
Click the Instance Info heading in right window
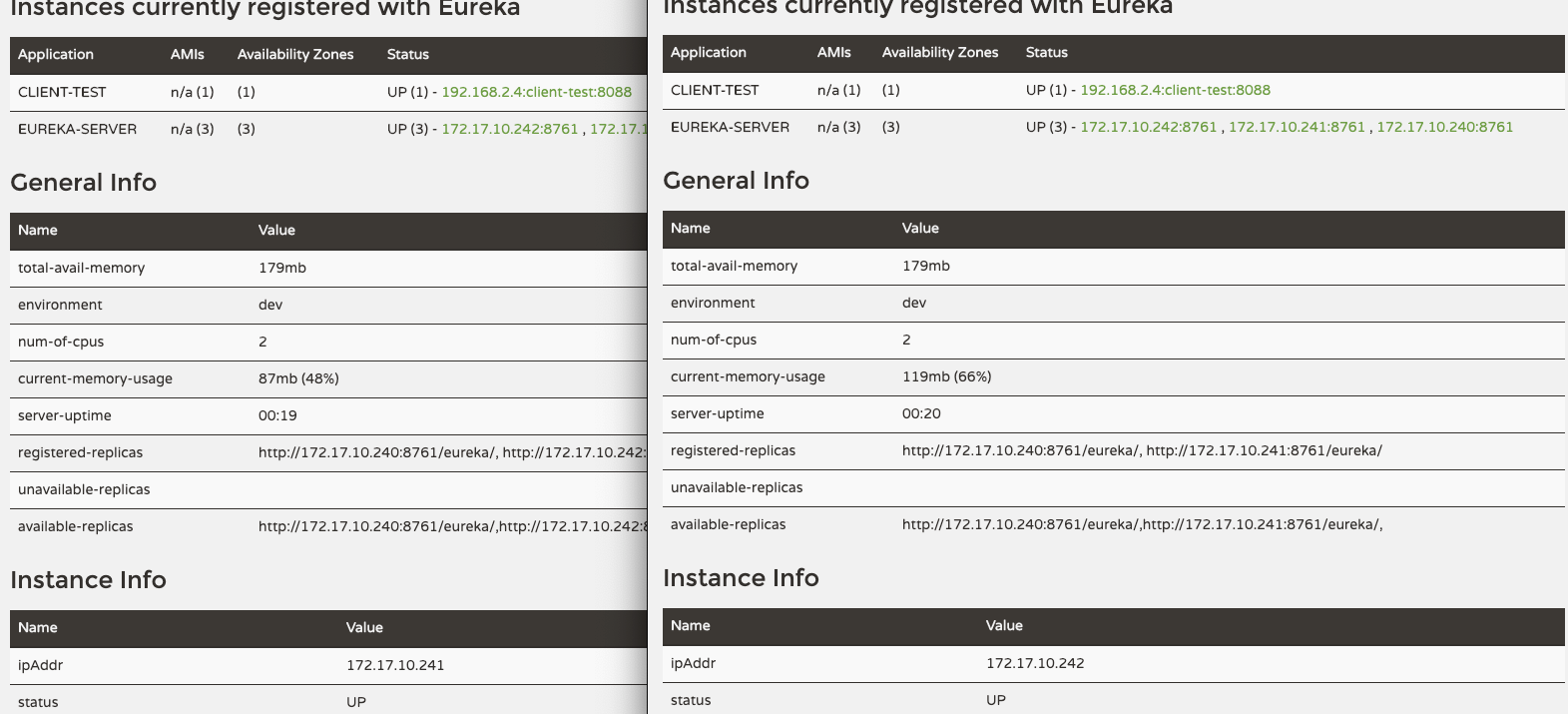point(741,578)
